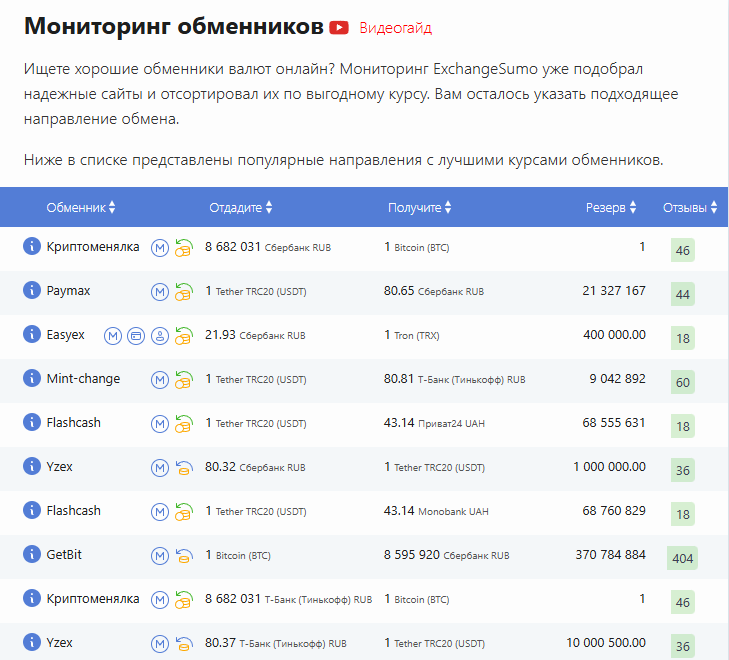Click info icon for Криптоменялка Сбербанк row

click(x=32, y=246)
